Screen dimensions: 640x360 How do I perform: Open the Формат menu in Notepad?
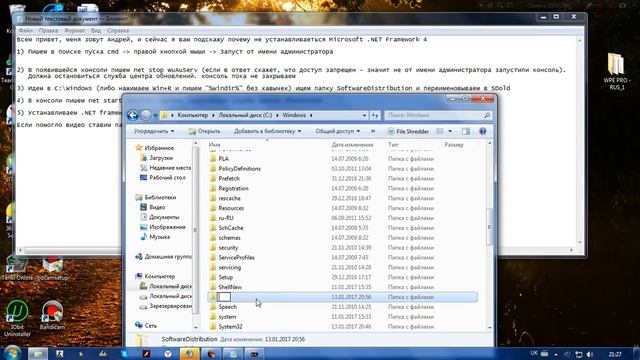[74, 31]
